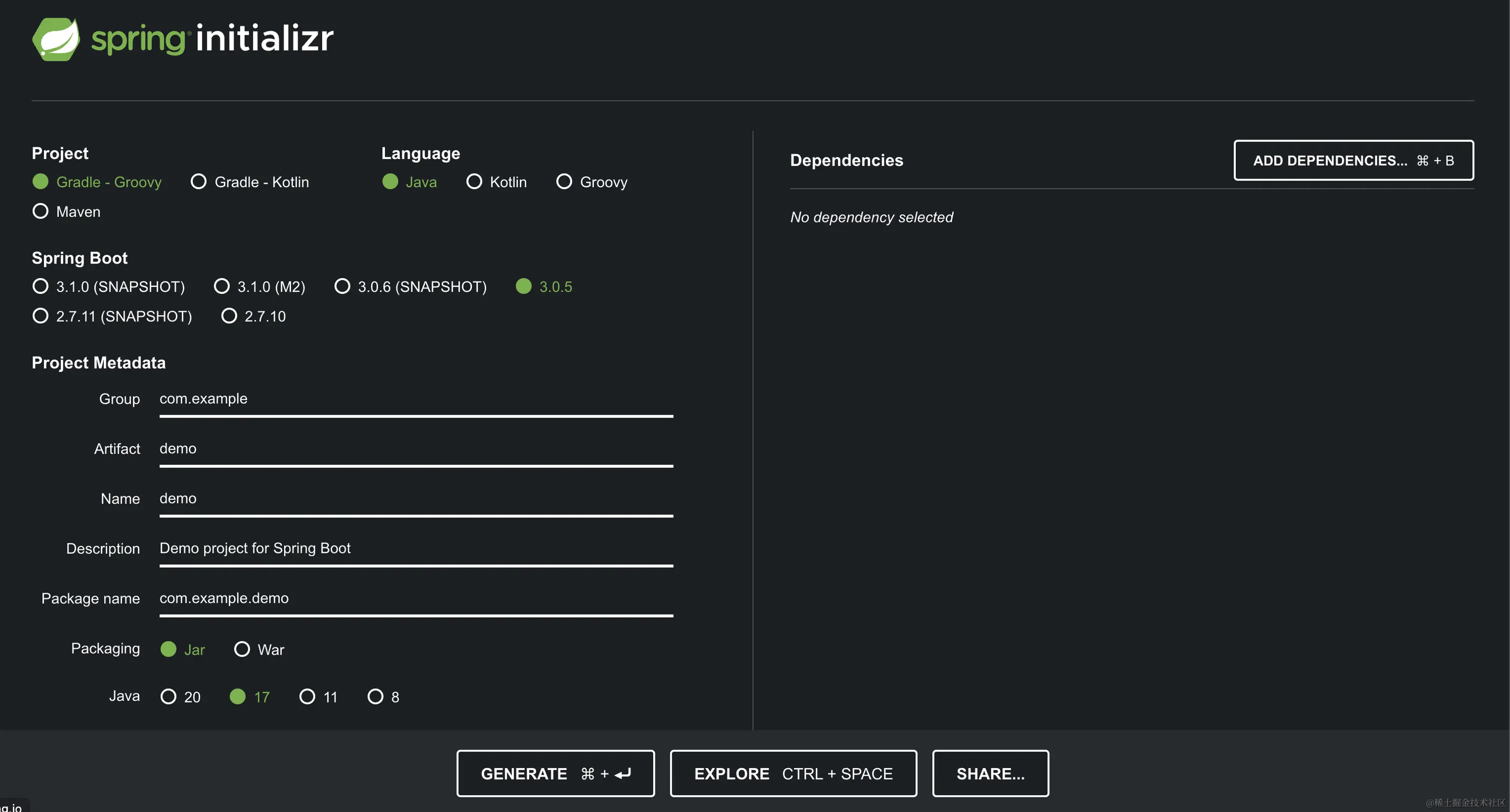Viewport: 1510px width, 812px height.
Task: Click the GENERATE button
Action: 555,774
